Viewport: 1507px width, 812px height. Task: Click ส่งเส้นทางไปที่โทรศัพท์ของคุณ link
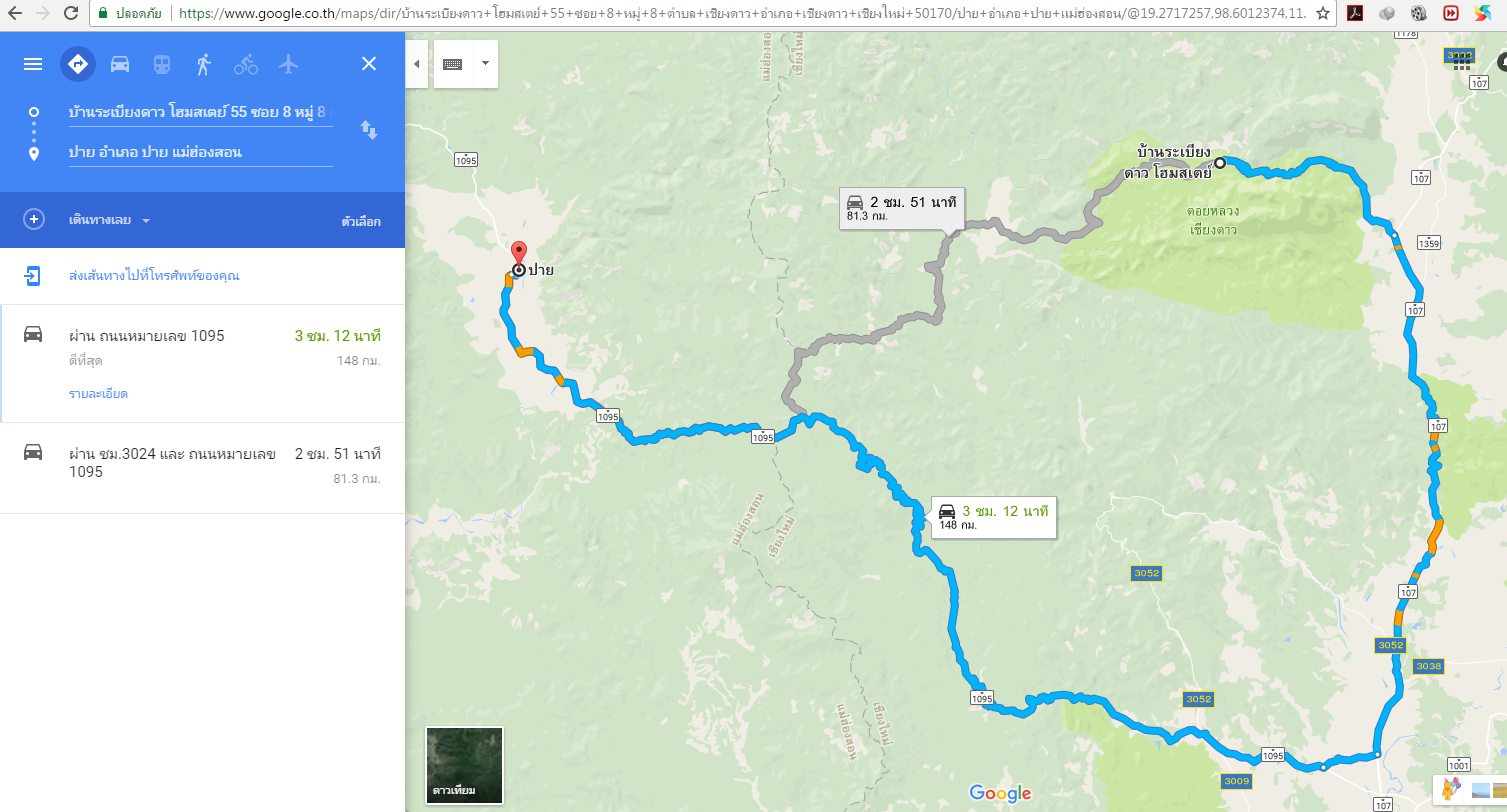coord(154,275)
